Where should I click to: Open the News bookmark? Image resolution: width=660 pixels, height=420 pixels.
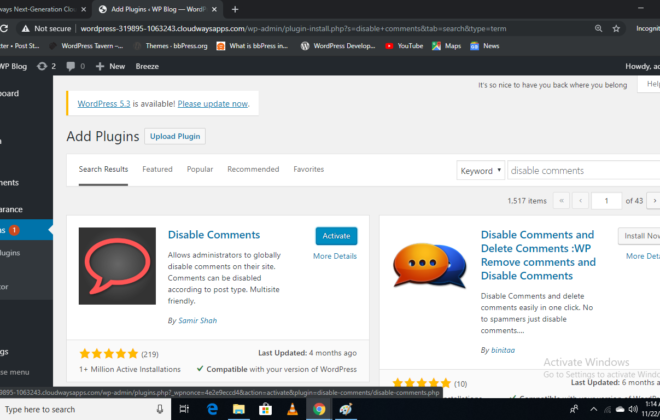(485, 46)
